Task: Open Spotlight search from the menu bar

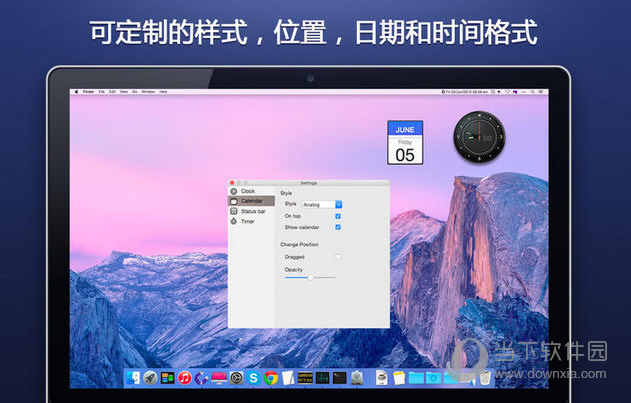Action: point(532,92)
